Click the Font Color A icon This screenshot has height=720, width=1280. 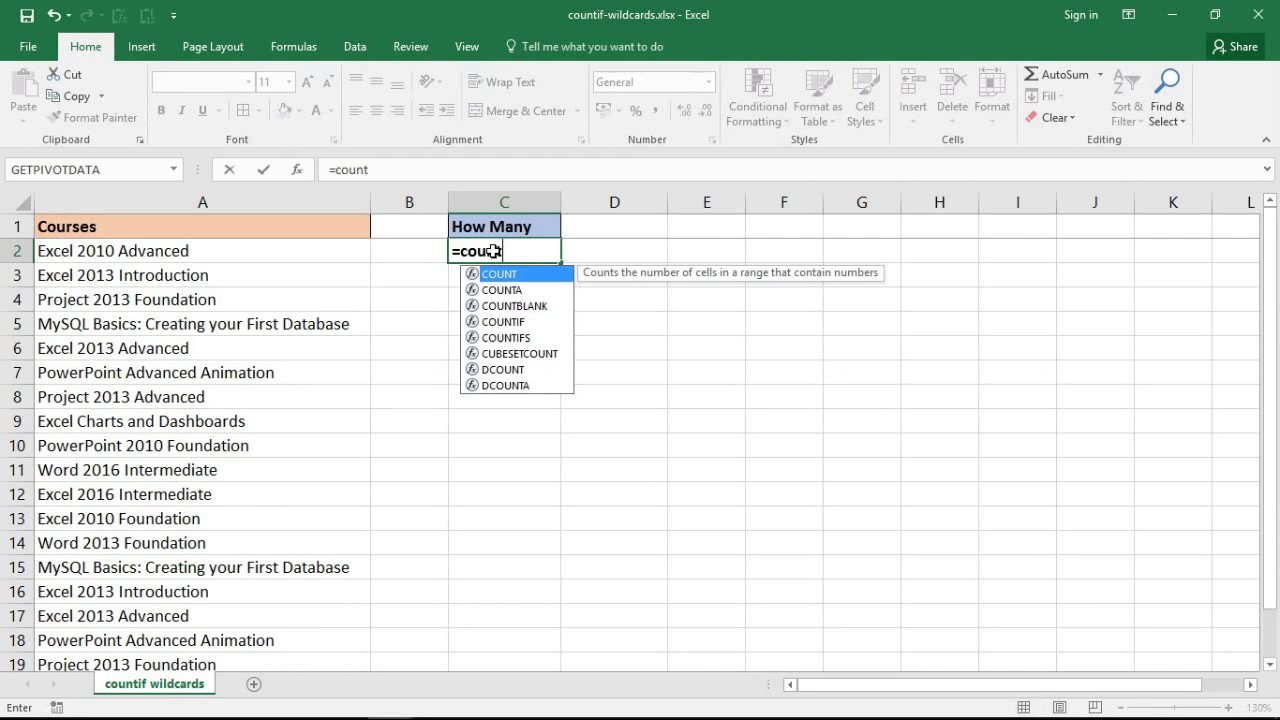pyautogui.click(x=317, y=111)
